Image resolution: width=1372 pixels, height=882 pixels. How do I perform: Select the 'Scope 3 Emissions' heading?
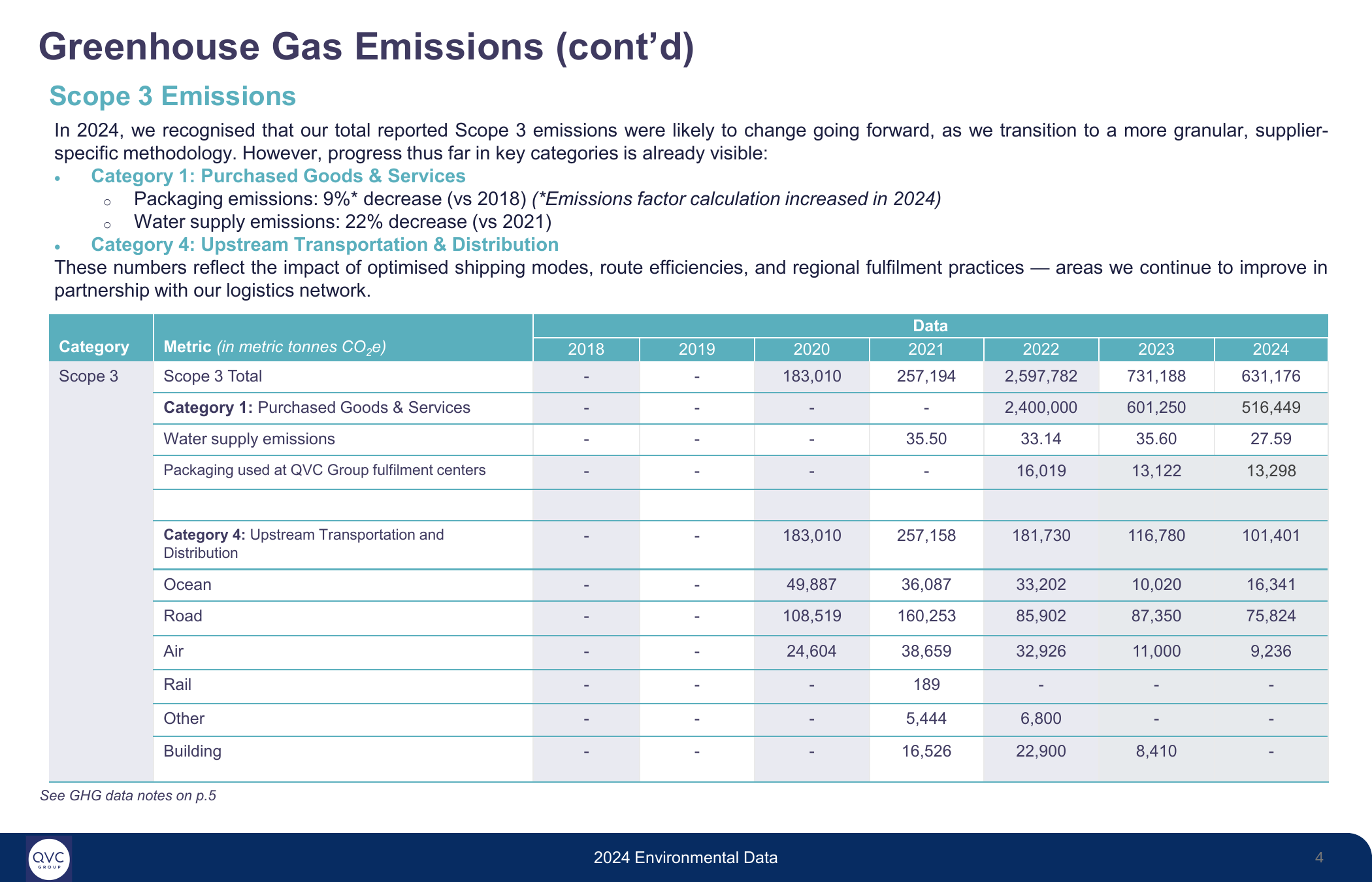click(172, 96)
